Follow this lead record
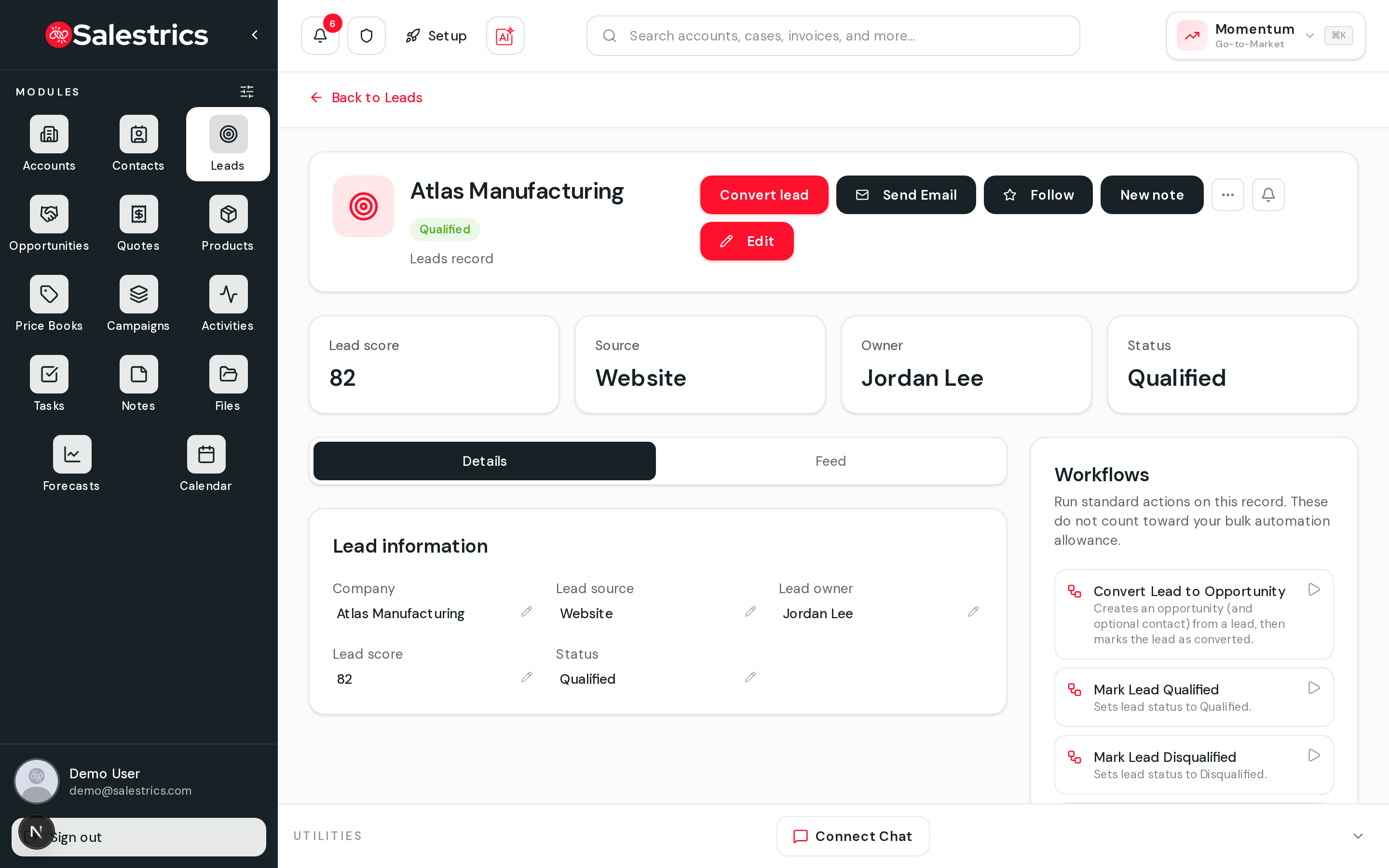Image resolution: width=1389 pixels, height=868 pixels. pyautogui.click(x=1038, y=195)
